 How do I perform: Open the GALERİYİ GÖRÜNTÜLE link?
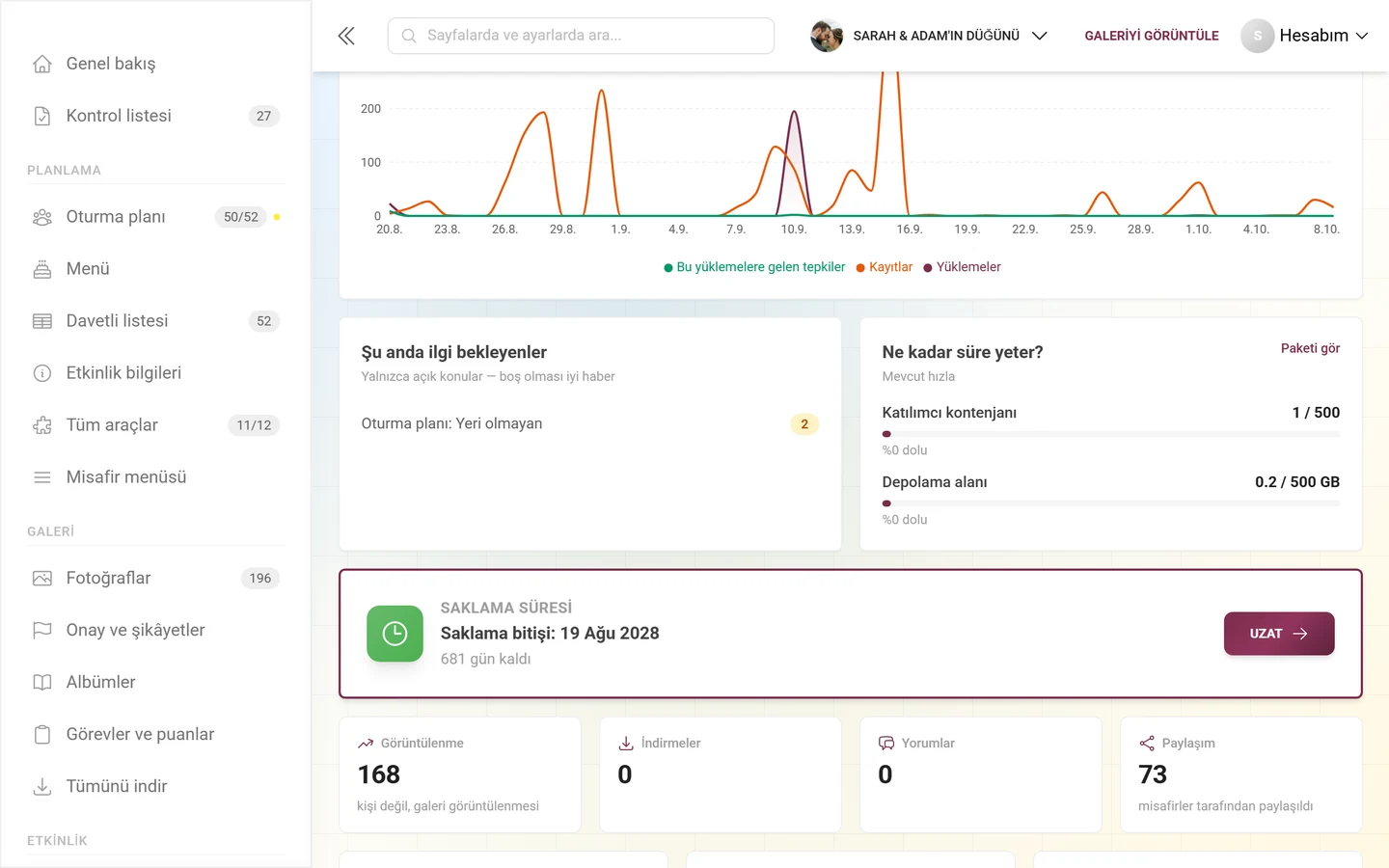click(1152, 36)
